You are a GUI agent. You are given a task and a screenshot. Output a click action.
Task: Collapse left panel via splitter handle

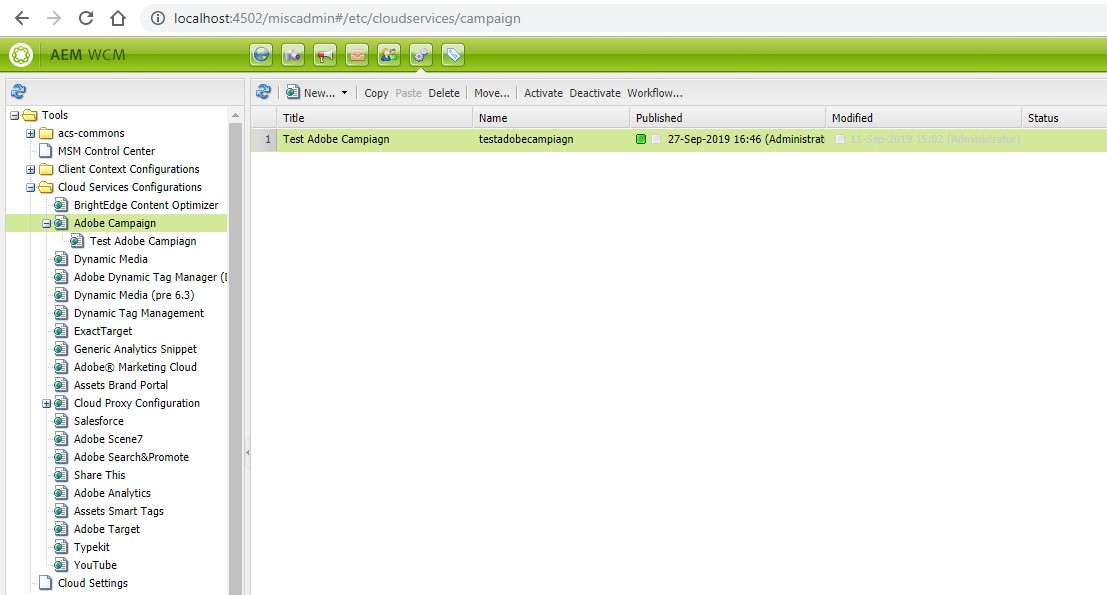click(247, 452)
